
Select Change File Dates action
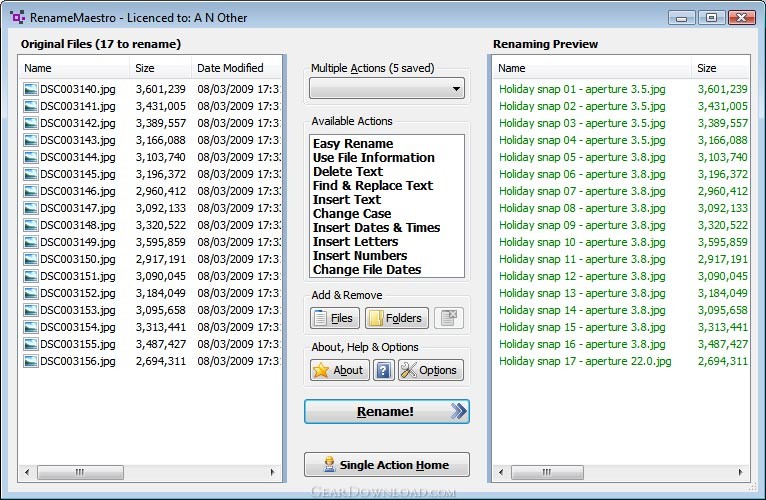(367, 269)
